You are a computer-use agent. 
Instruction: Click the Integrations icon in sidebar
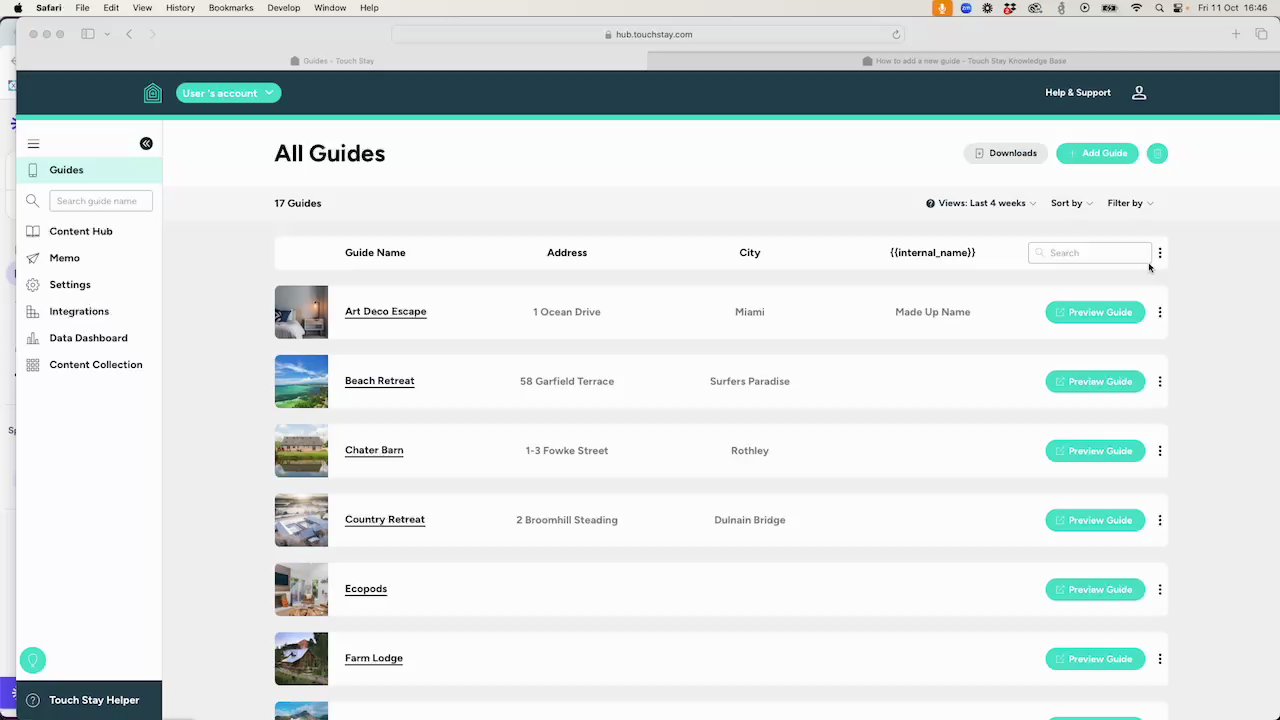tap(33, 311)
